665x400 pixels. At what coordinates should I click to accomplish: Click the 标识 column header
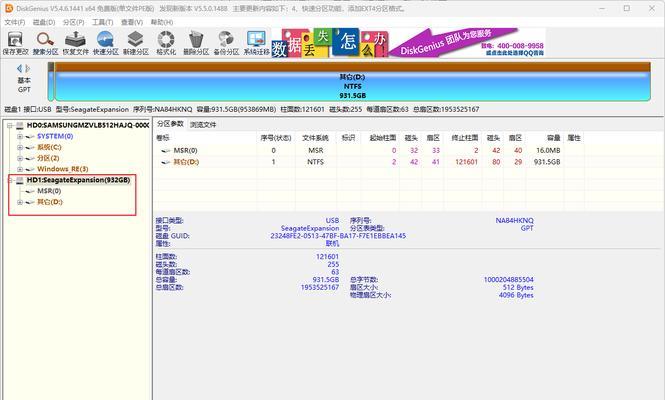point(348,138)
